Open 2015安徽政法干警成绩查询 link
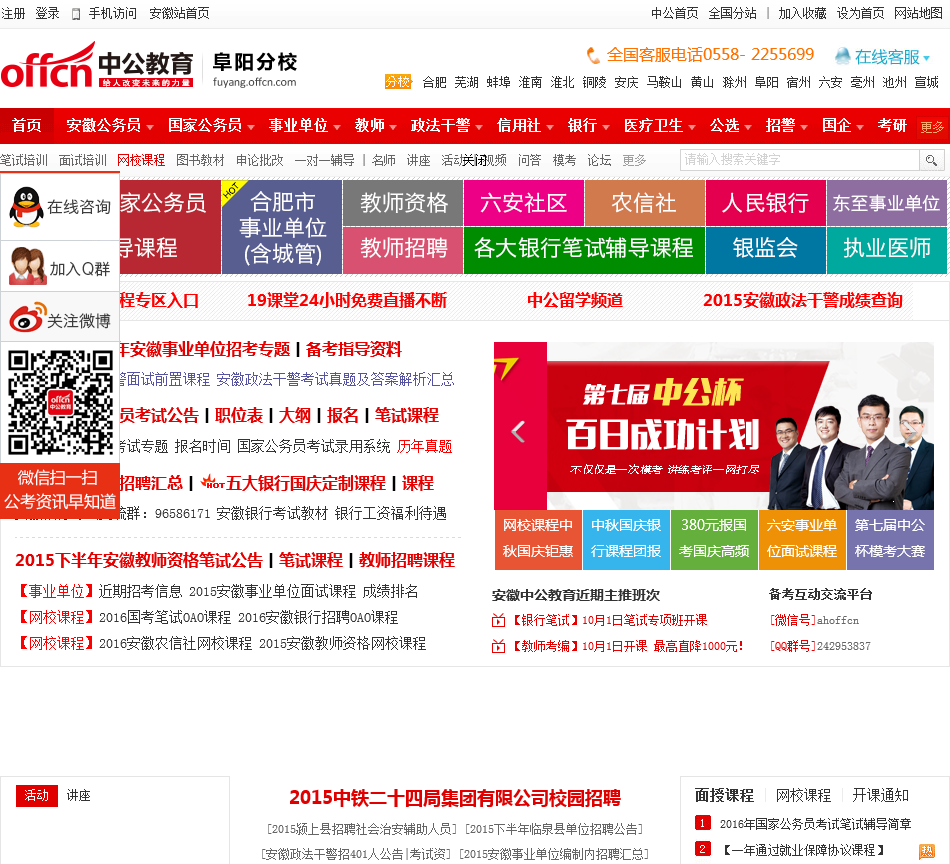 pyautogui.click(x=803, y=300)
